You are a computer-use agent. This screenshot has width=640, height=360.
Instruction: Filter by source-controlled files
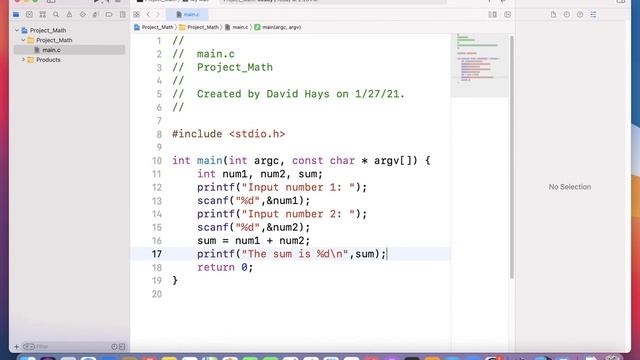pos(122,347)
